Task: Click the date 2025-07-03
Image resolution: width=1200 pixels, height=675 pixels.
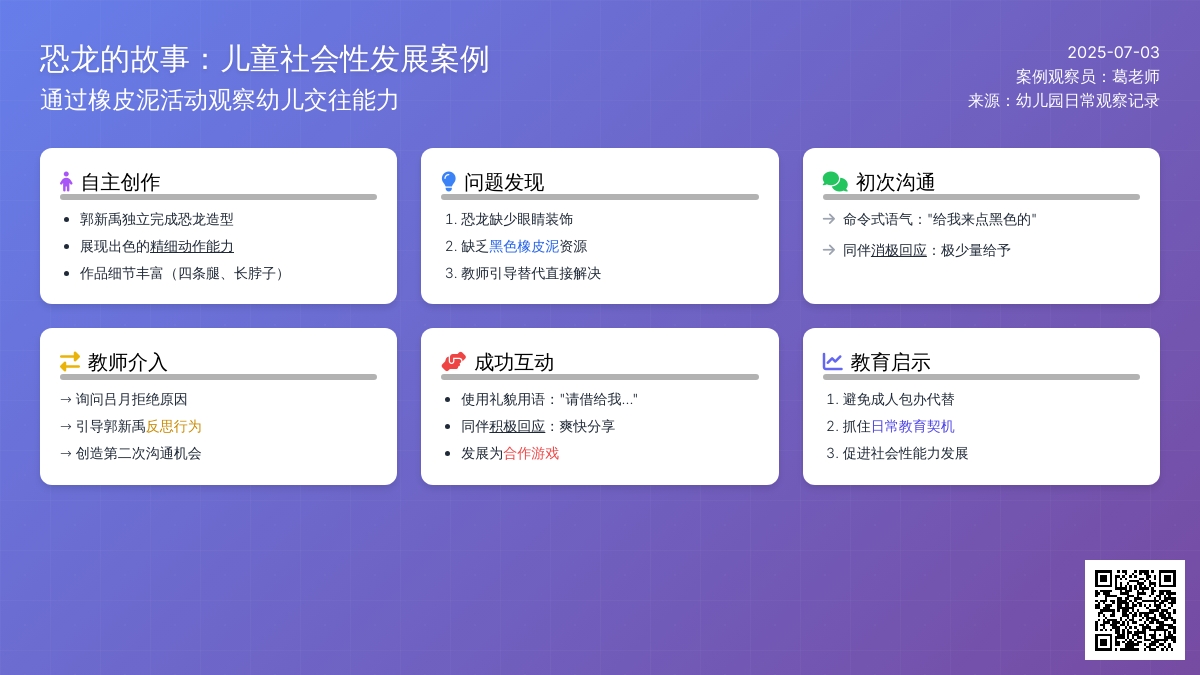Action: [x=1113, y=53]
